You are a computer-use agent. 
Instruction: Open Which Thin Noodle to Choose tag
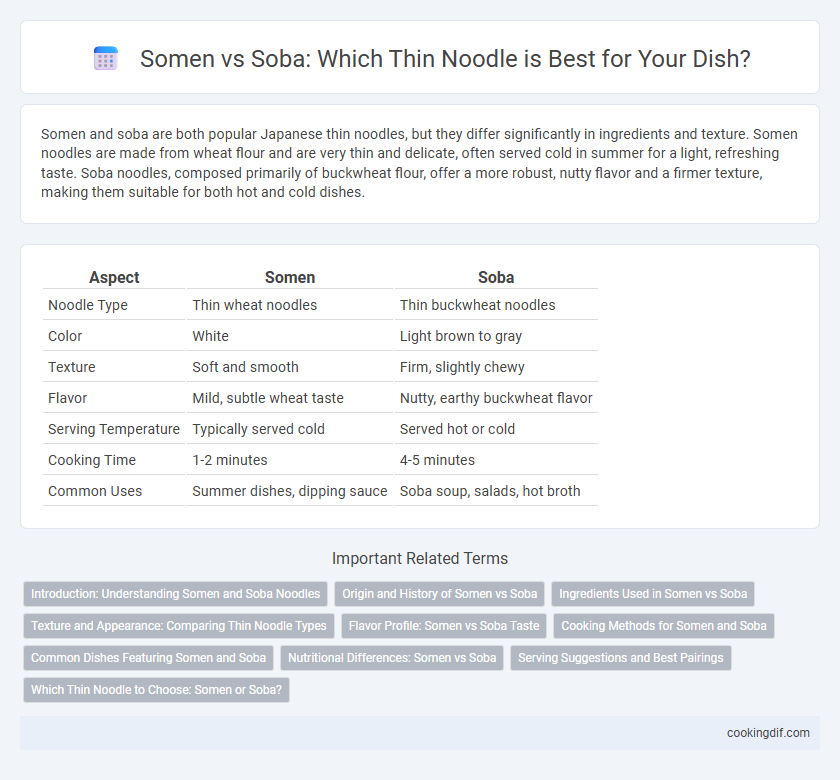click(x=156, y=690)
